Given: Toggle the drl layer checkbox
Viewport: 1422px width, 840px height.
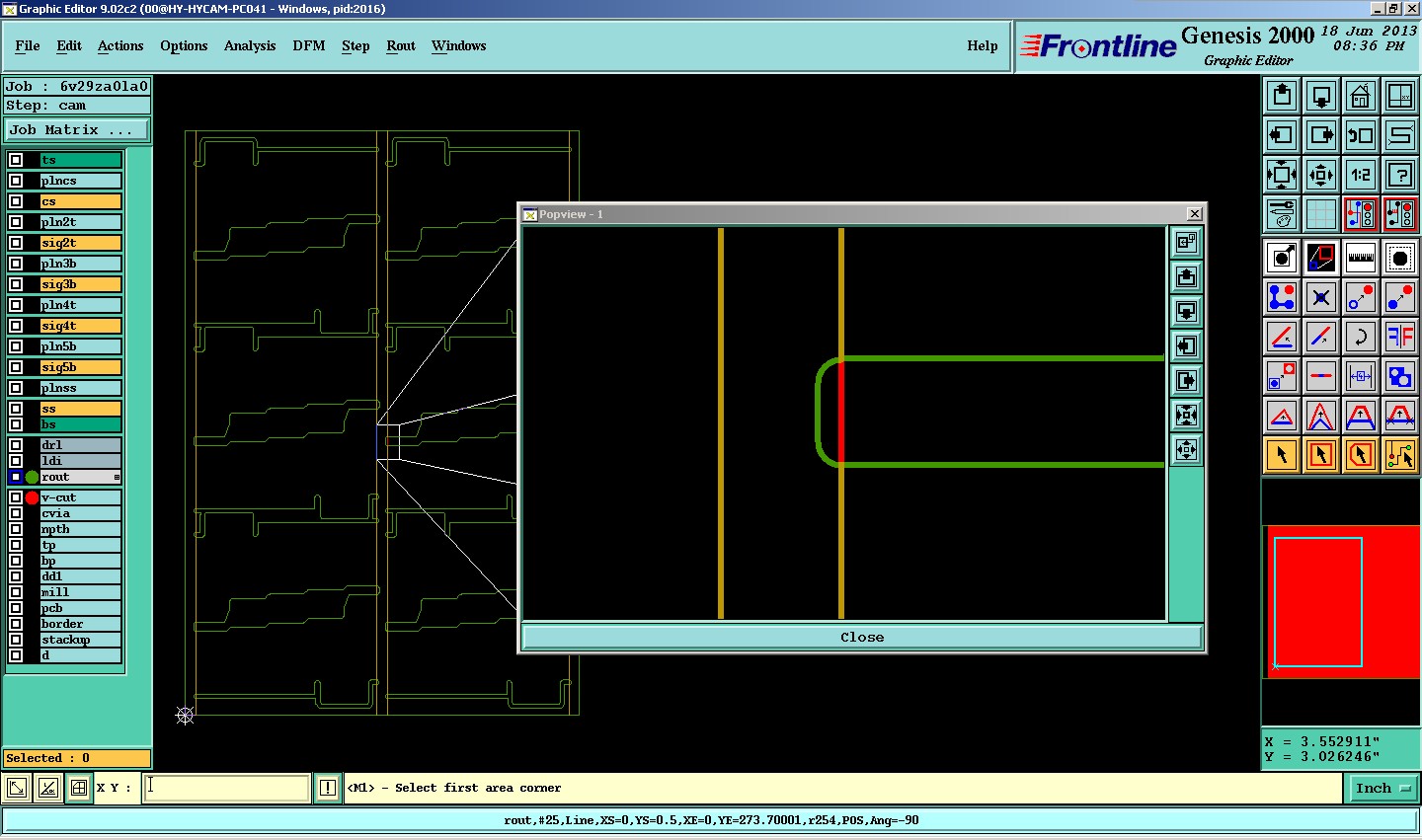Looking at the screenshot, I should point(16,445).
